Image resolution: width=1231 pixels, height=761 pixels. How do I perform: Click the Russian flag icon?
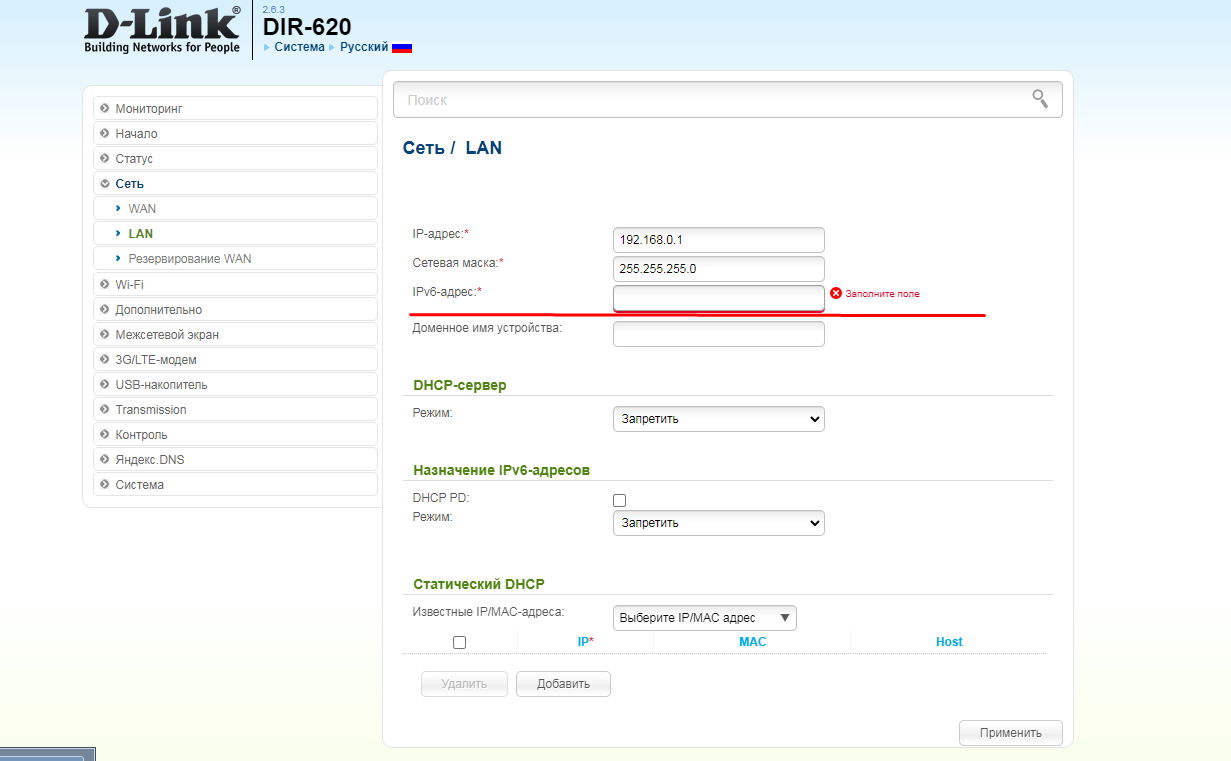point(402,47)
